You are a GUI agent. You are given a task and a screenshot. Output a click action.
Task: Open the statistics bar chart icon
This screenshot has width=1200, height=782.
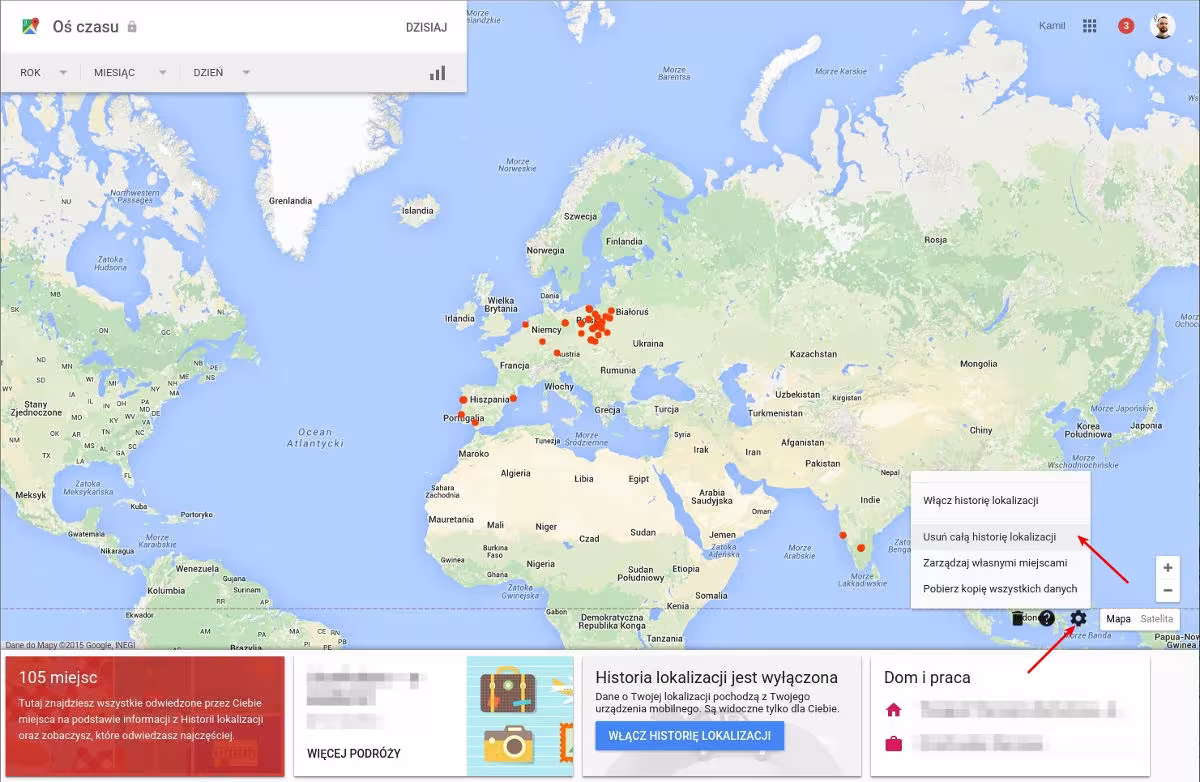coord(437,72)
